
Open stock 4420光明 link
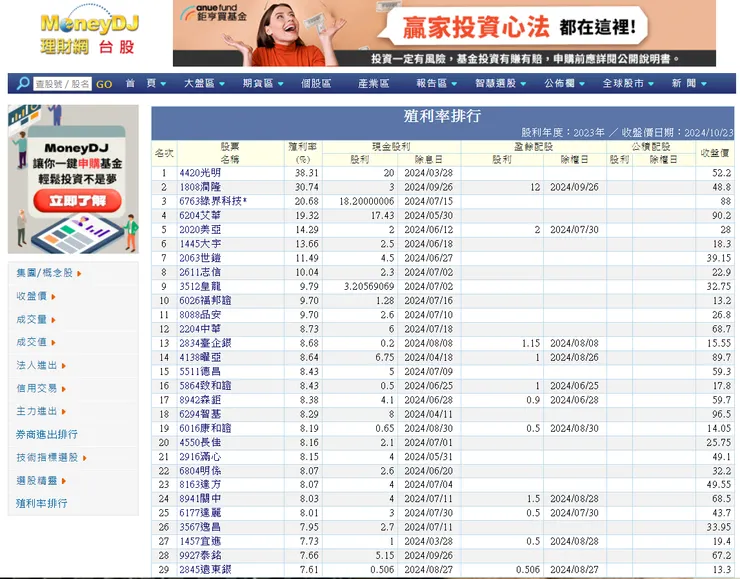coord(200,173)
